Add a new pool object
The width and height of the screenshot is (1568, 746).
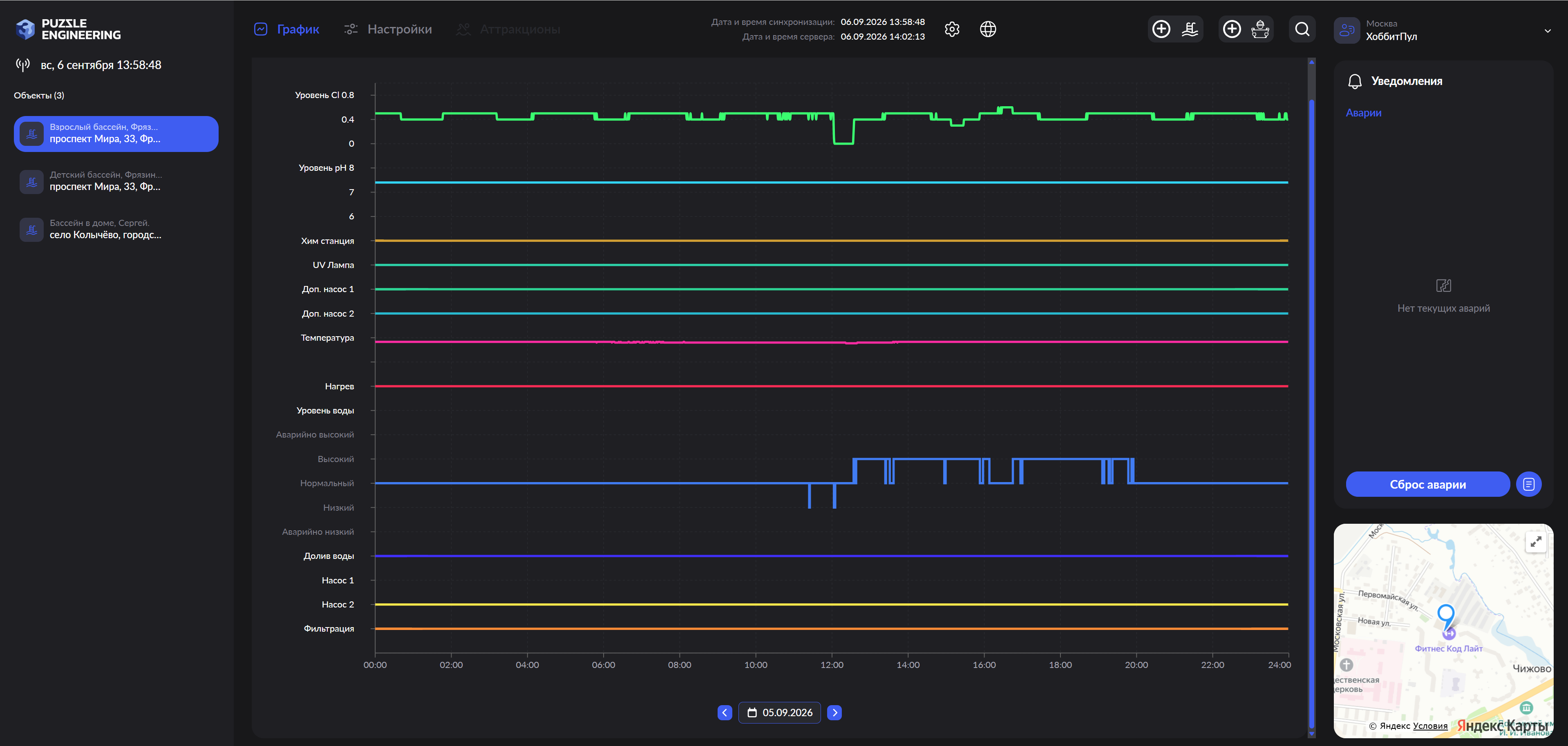[1175, 29]
